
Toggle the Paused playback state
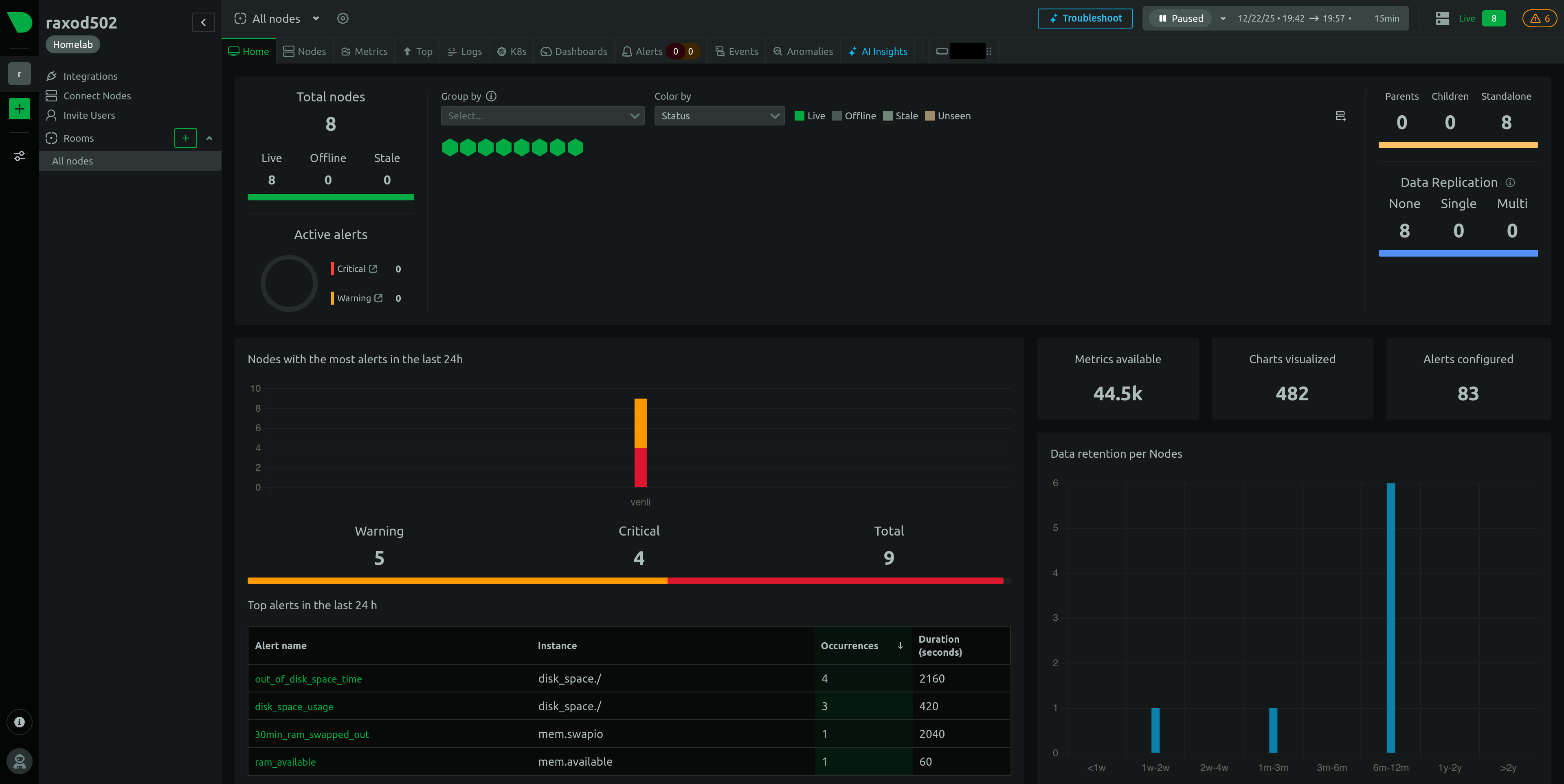click(x=1181, y=18)
